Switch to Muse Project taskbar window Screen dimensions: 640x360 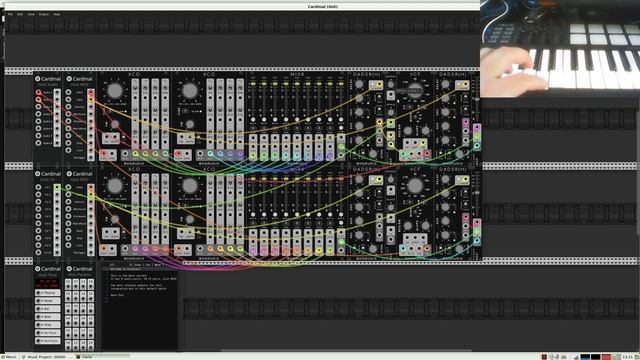(x=46, y=357)
